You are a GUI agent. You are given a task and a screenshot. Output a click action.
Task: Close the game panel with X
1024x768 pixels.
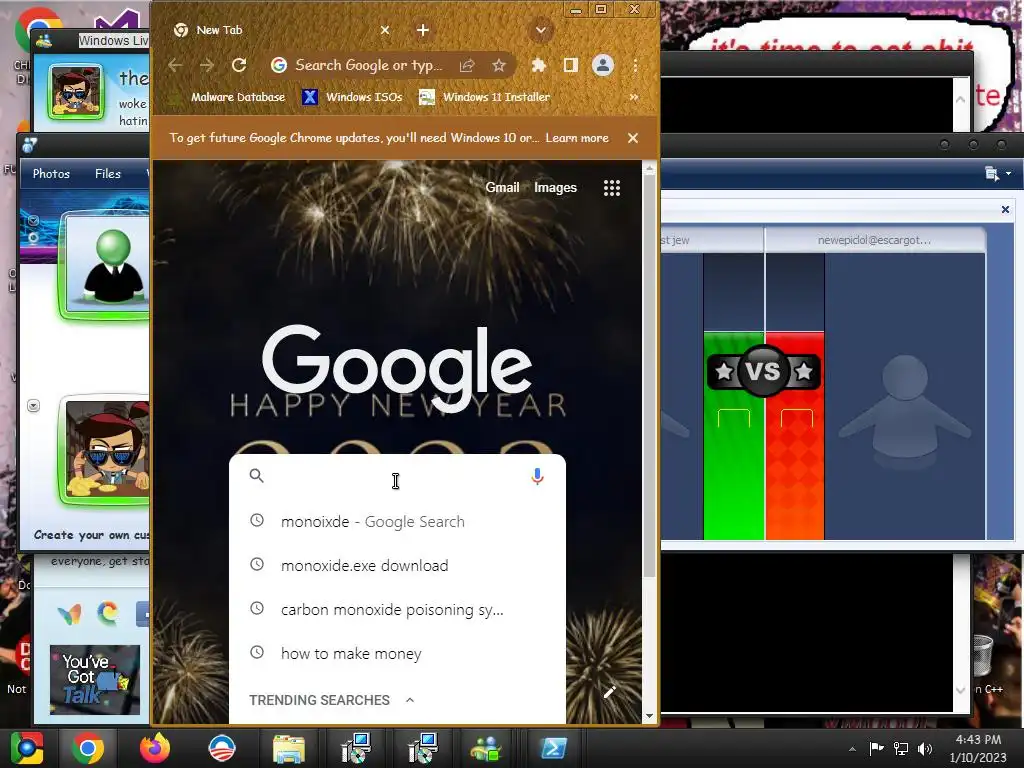tap(1005, 210)
